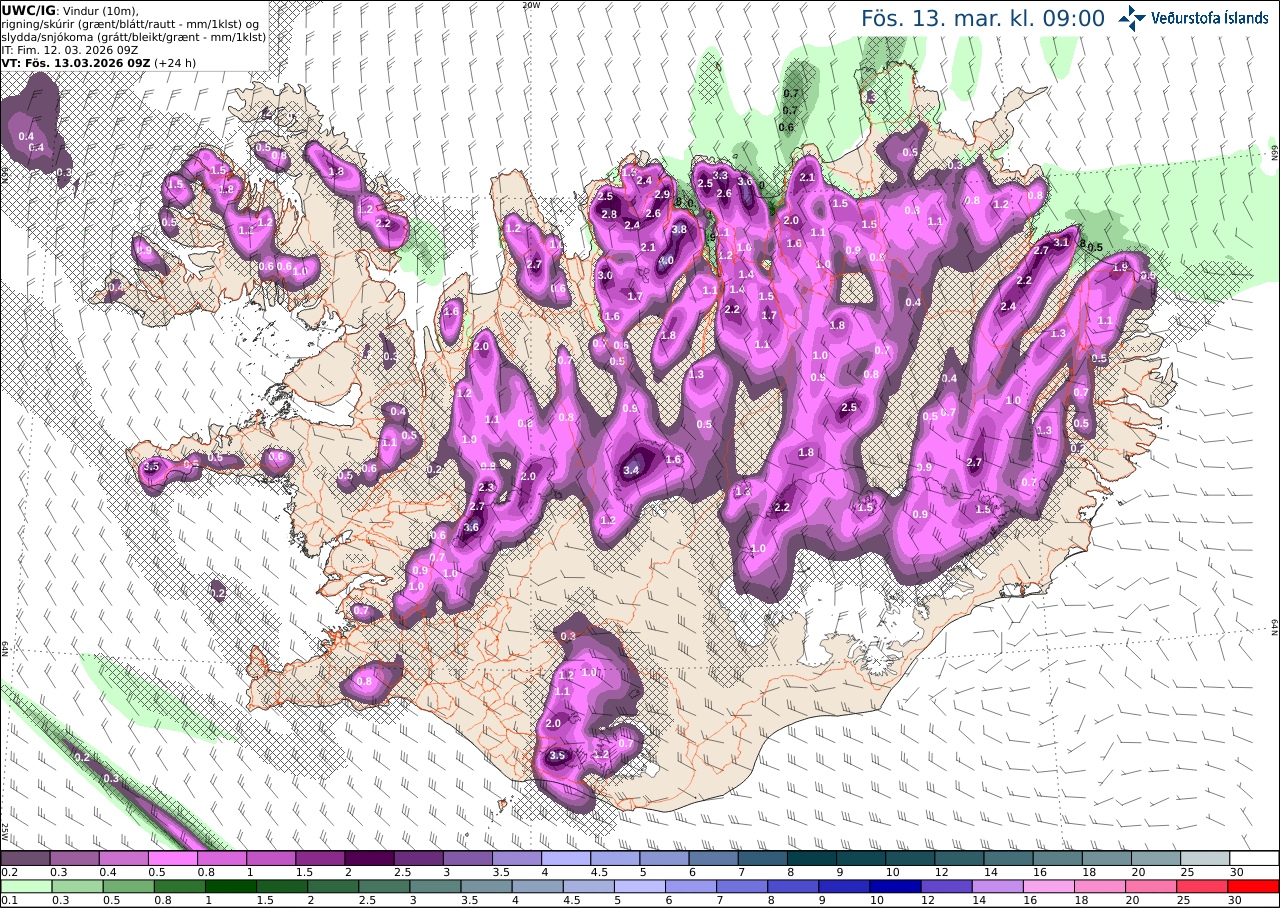Viewport: 1280px width, 908px height.
Task: Click the 3.8 snowfall value in the north
Action: [x=679, y=229]
